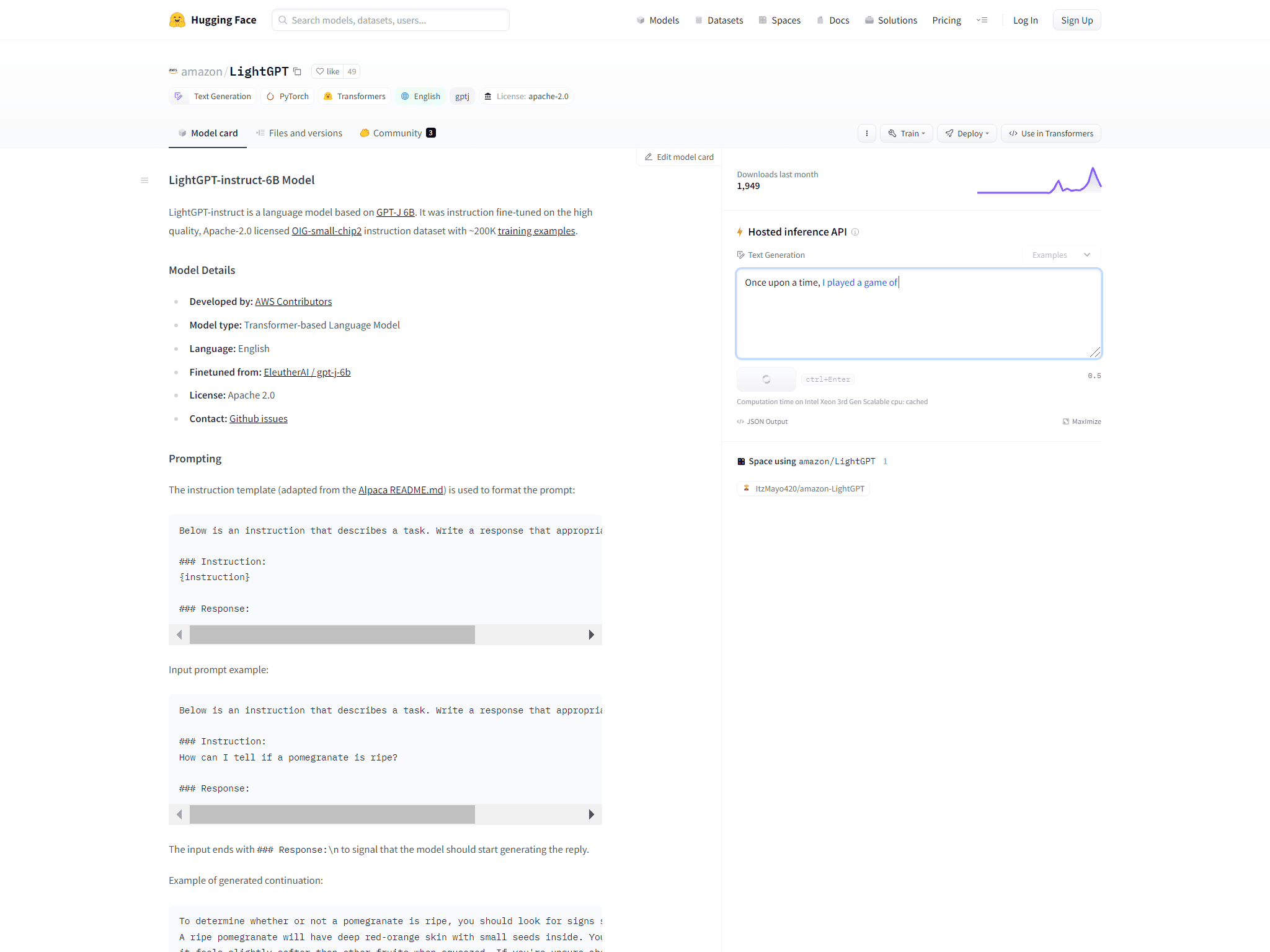This screenshot has height=952, width=1270.
Task: Open the Examples dropdown
Action: pos(1061,255)
